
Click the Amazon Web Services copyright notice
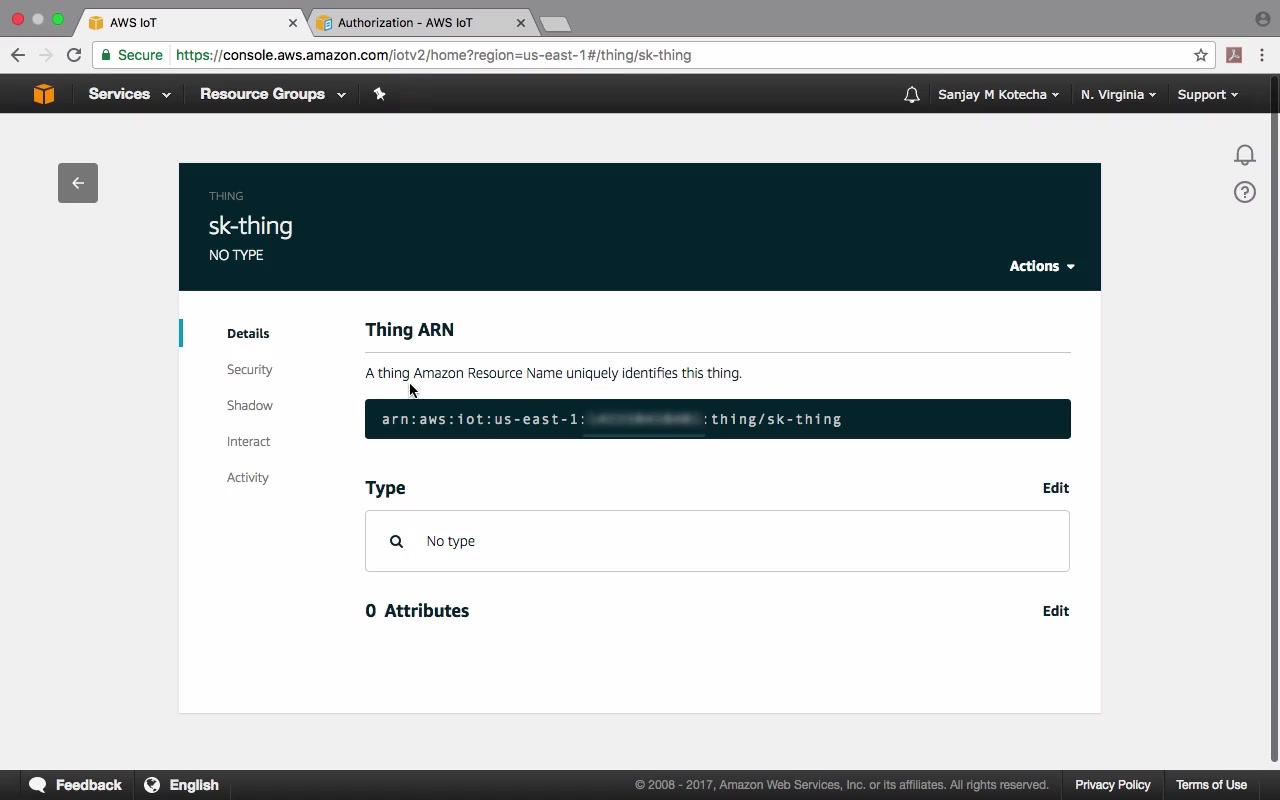[x=842, y=785]
